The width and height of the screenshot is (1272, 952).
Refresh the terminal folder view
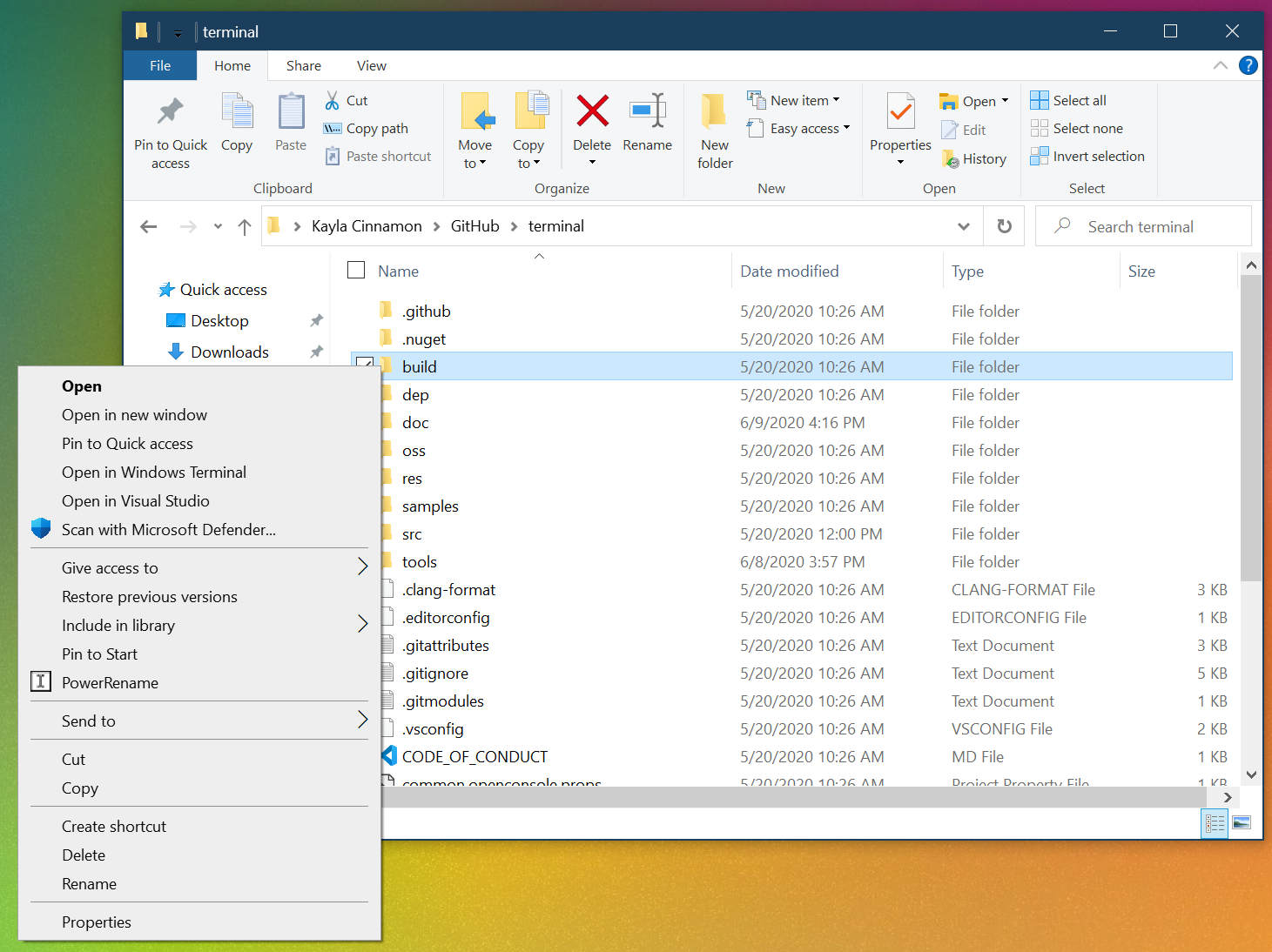coord(1004,225)
